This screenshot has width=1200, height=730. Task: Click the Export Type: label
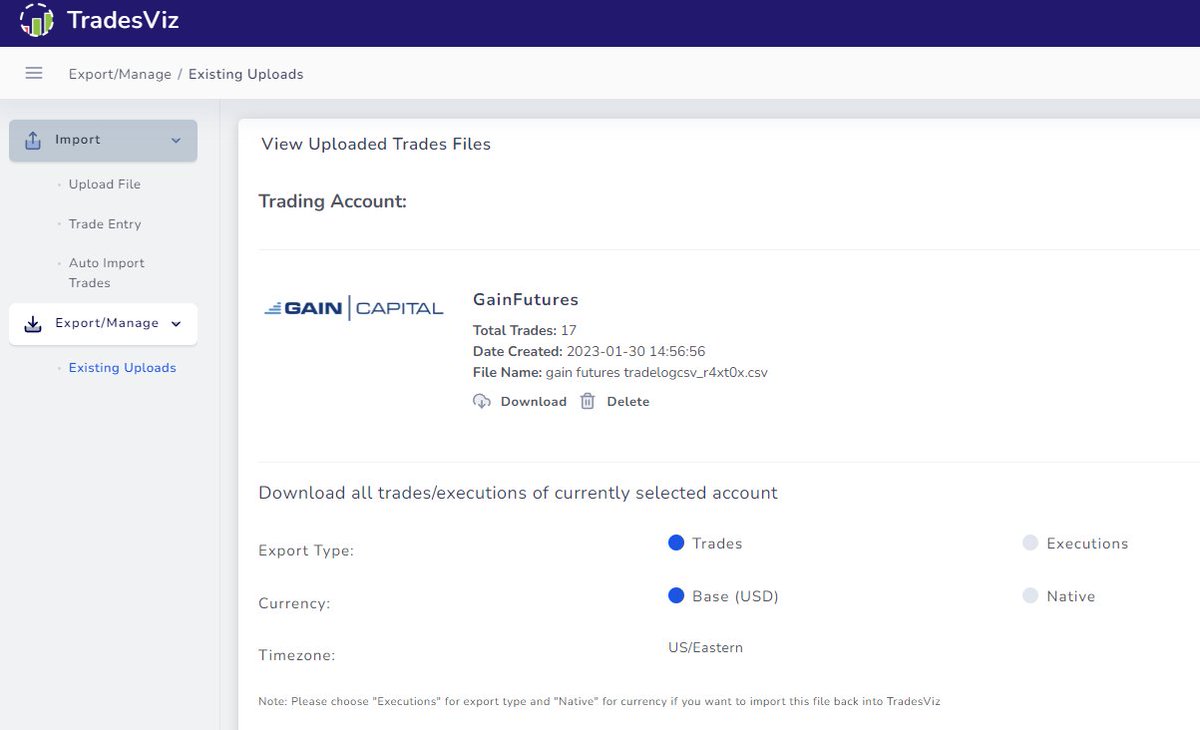(x=306, y=550)
